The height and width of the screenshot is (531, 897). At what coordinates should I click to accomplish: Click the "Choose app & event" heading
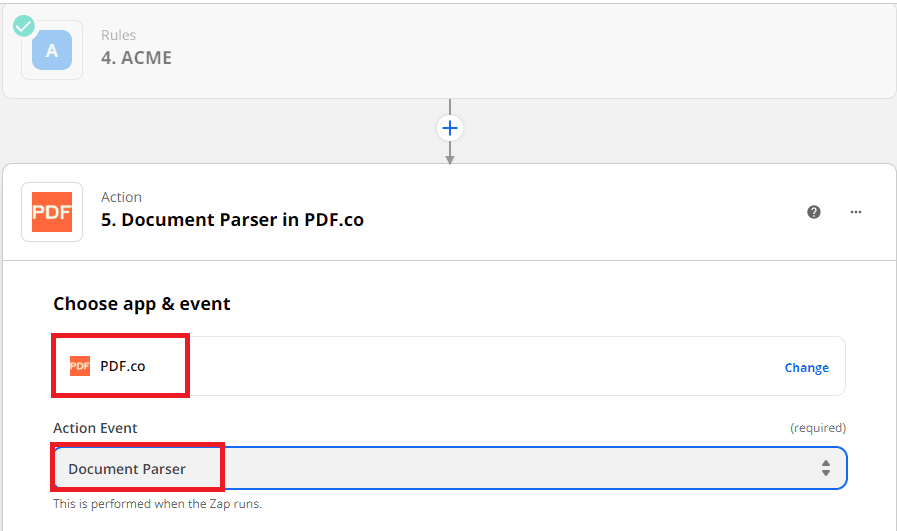(x=142, y=304)
